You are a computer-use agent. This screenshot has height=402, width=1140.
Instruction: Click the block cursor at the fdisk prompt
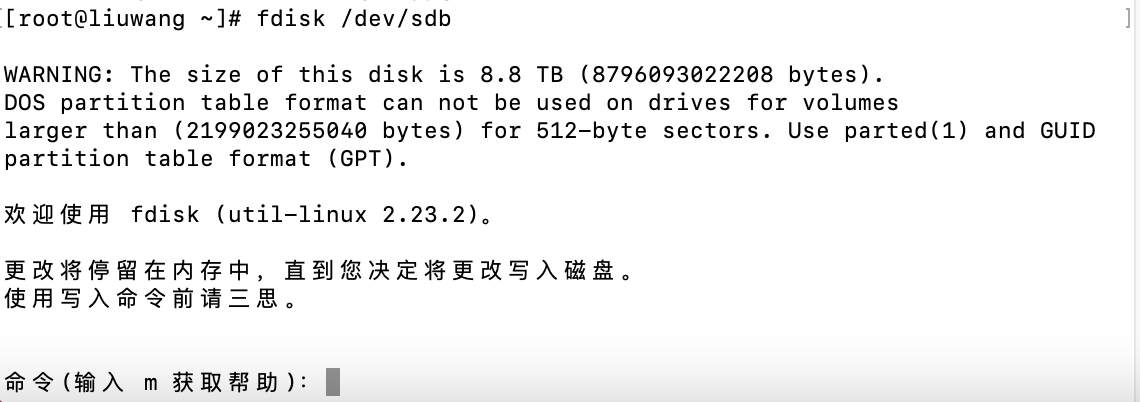tap(332, 382)
